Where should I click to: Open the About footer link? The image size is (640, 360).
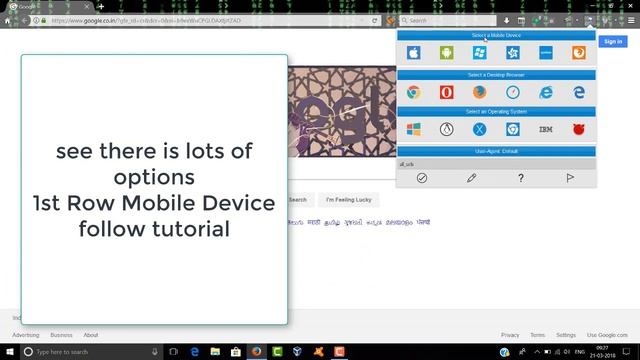coord(91,335)
